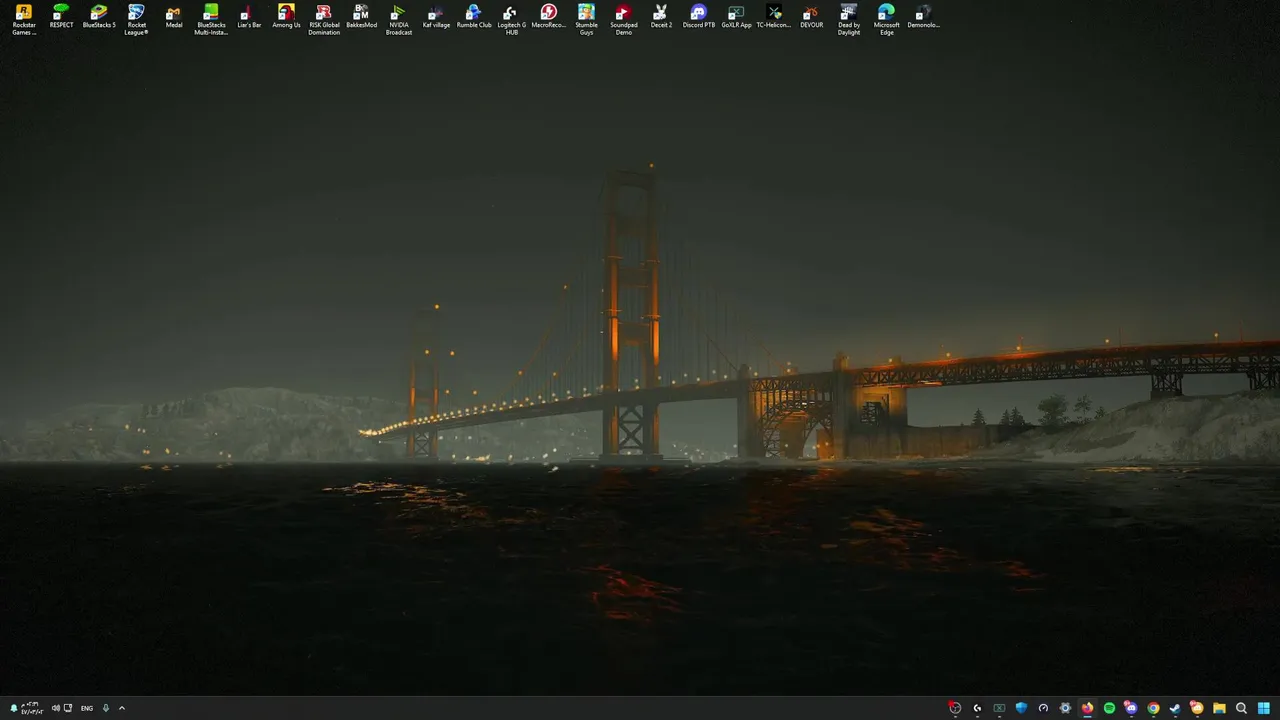This screenshot has height=720, width=1280.
Task: Open GoXLR app in the taskbar
Action: [x=999, y=708]
